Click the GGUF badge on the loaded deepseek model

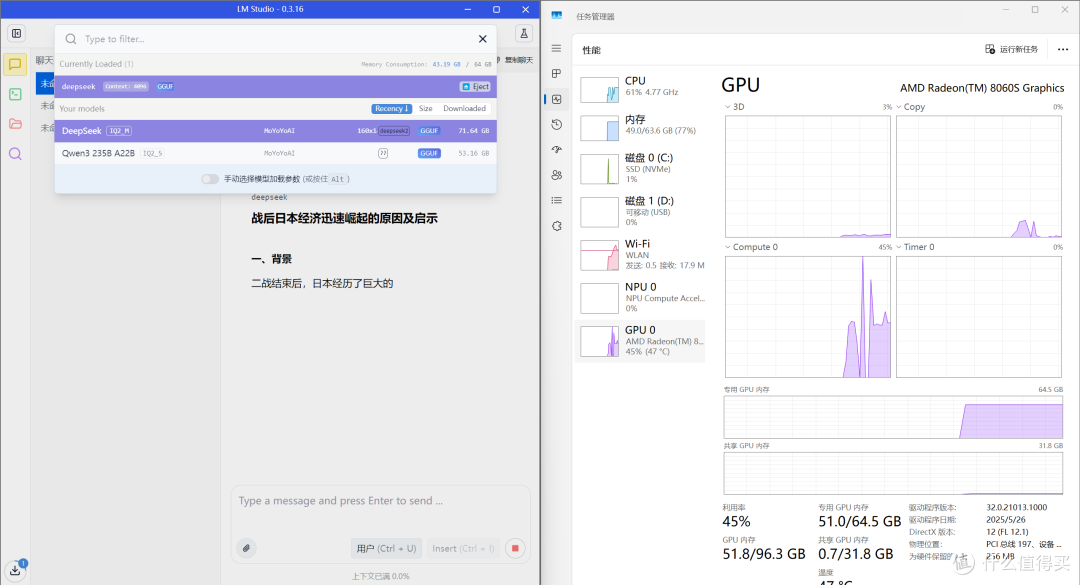pyautogui.click(x=165, y=87)
